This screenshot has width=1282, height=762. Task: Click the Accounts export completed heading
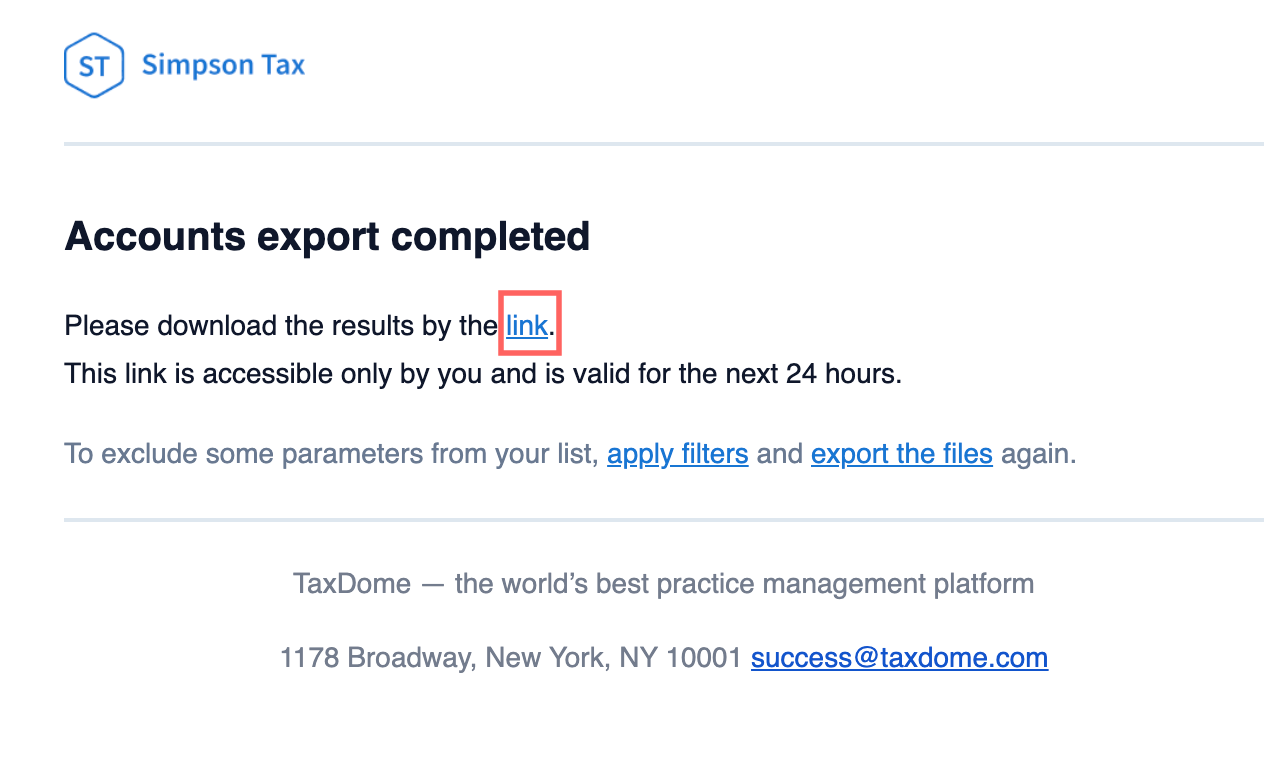pos(327,236)
